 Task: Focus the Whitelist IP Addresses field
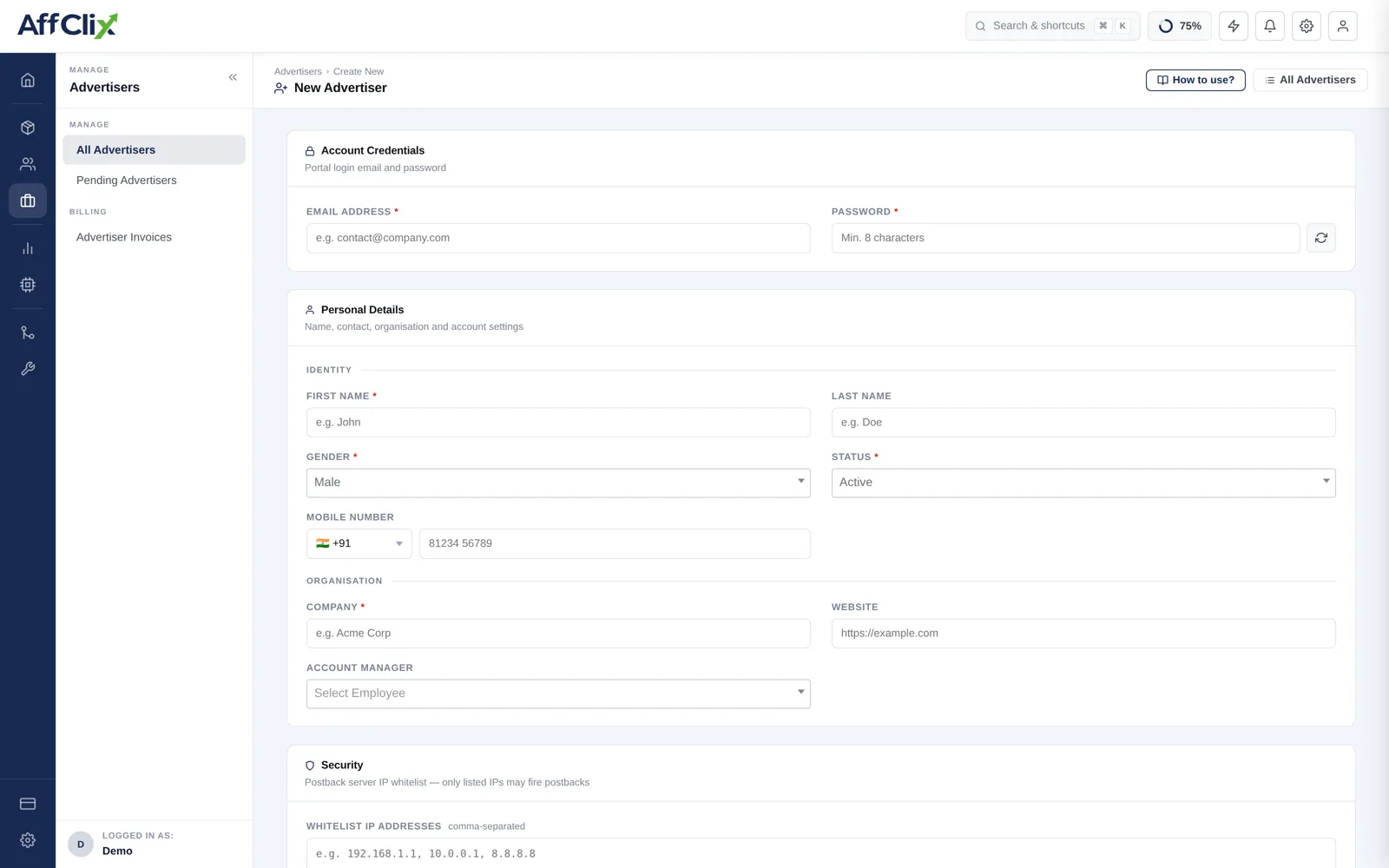[x=820, y=853]
